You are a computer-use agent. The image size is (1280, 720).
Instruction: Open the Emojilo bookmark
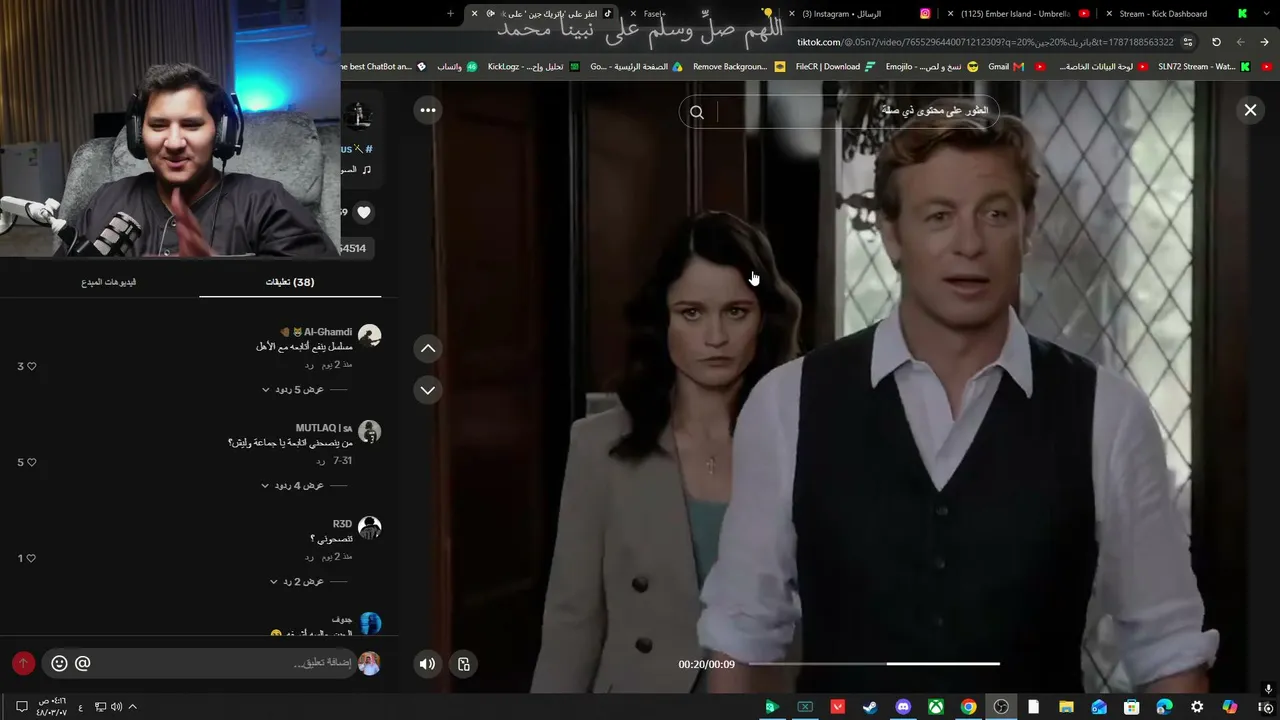click(x=931, y=67)
